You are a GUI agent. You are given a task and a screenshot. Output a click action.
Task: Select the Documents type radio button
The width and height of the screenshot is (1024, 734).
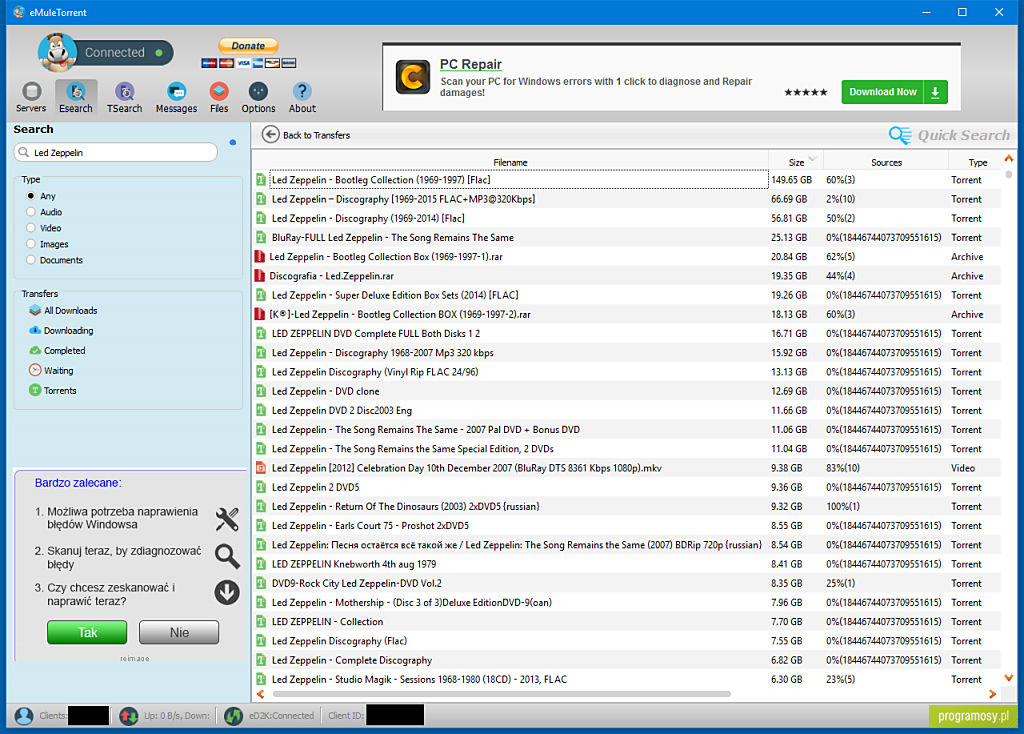pyautogui.click(x=31, y=260)
